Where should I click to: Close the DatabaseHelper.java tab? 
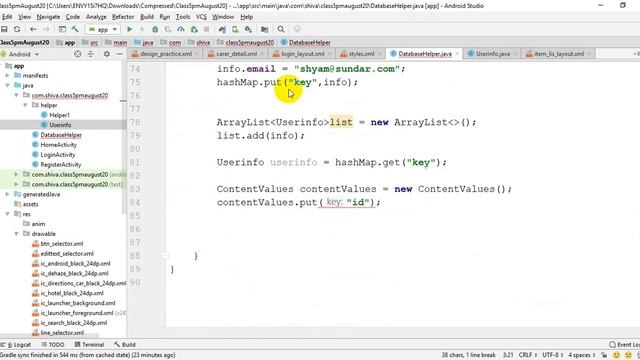point(457,54)
